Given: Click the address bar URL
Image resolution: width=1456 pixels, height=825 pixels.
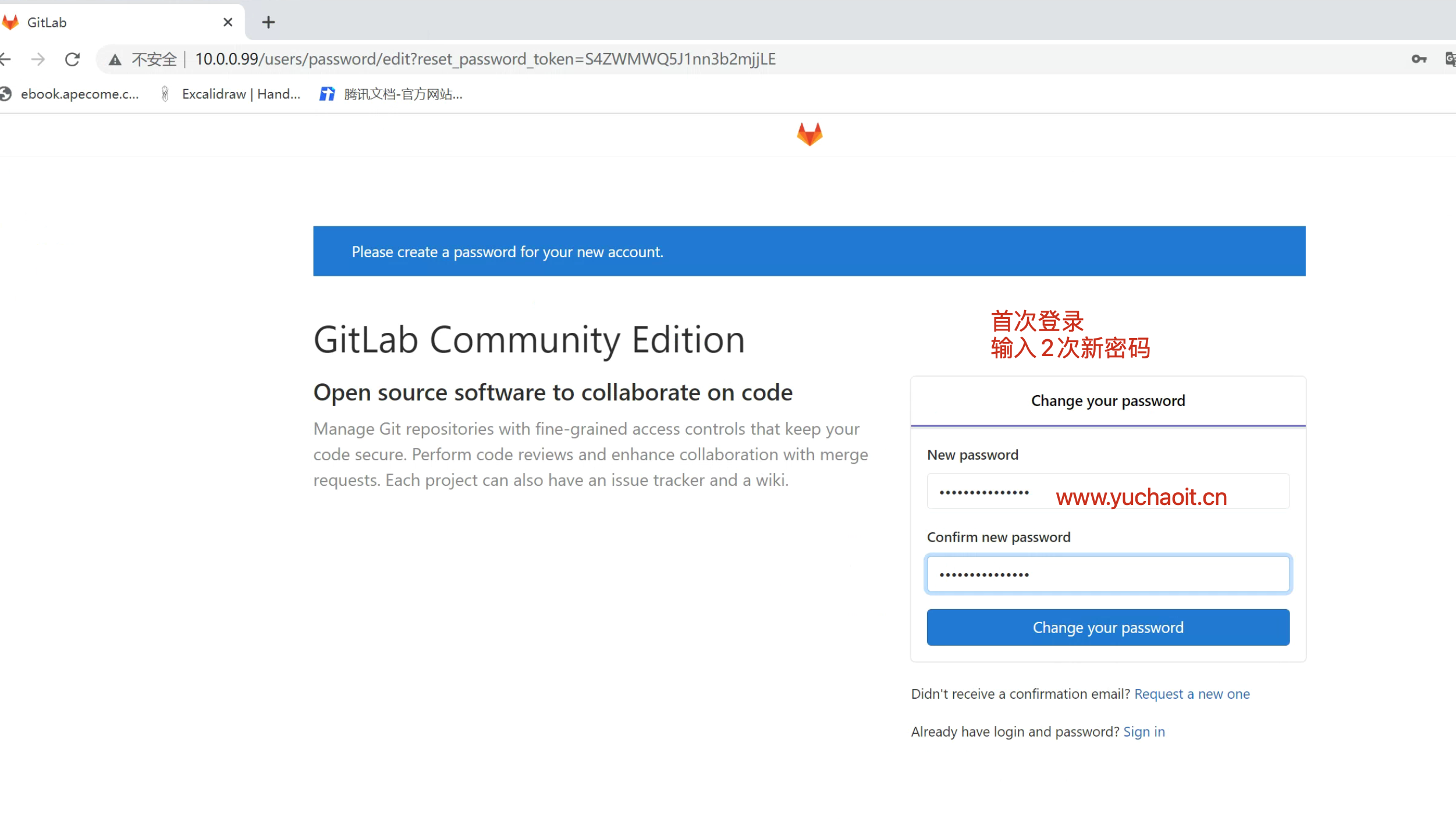Looking at the screenshot, I should (485, 59).
